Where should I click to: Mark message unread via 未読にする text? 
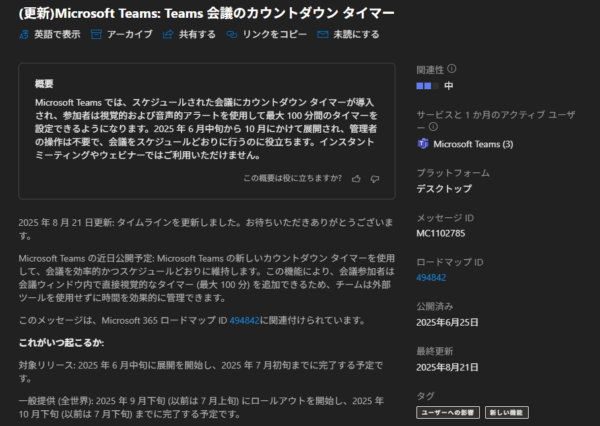[354, 35]
